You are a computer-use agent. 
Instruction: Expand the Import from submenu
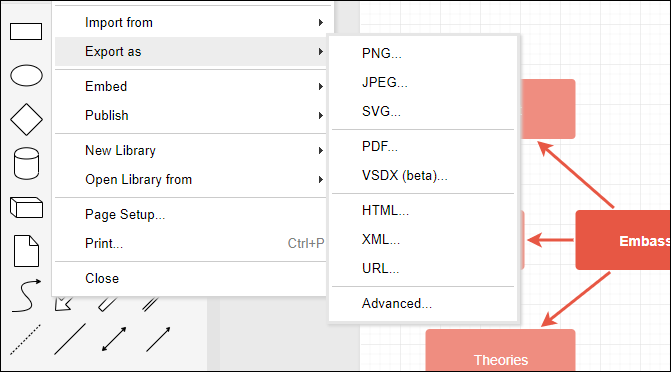[190, 22]
